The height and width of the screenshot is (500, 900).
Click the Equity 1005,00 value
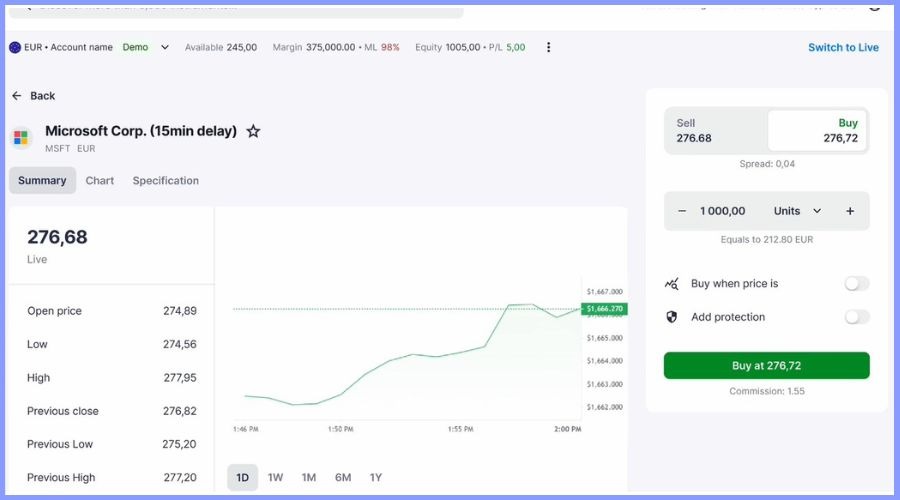pos(448,48)
